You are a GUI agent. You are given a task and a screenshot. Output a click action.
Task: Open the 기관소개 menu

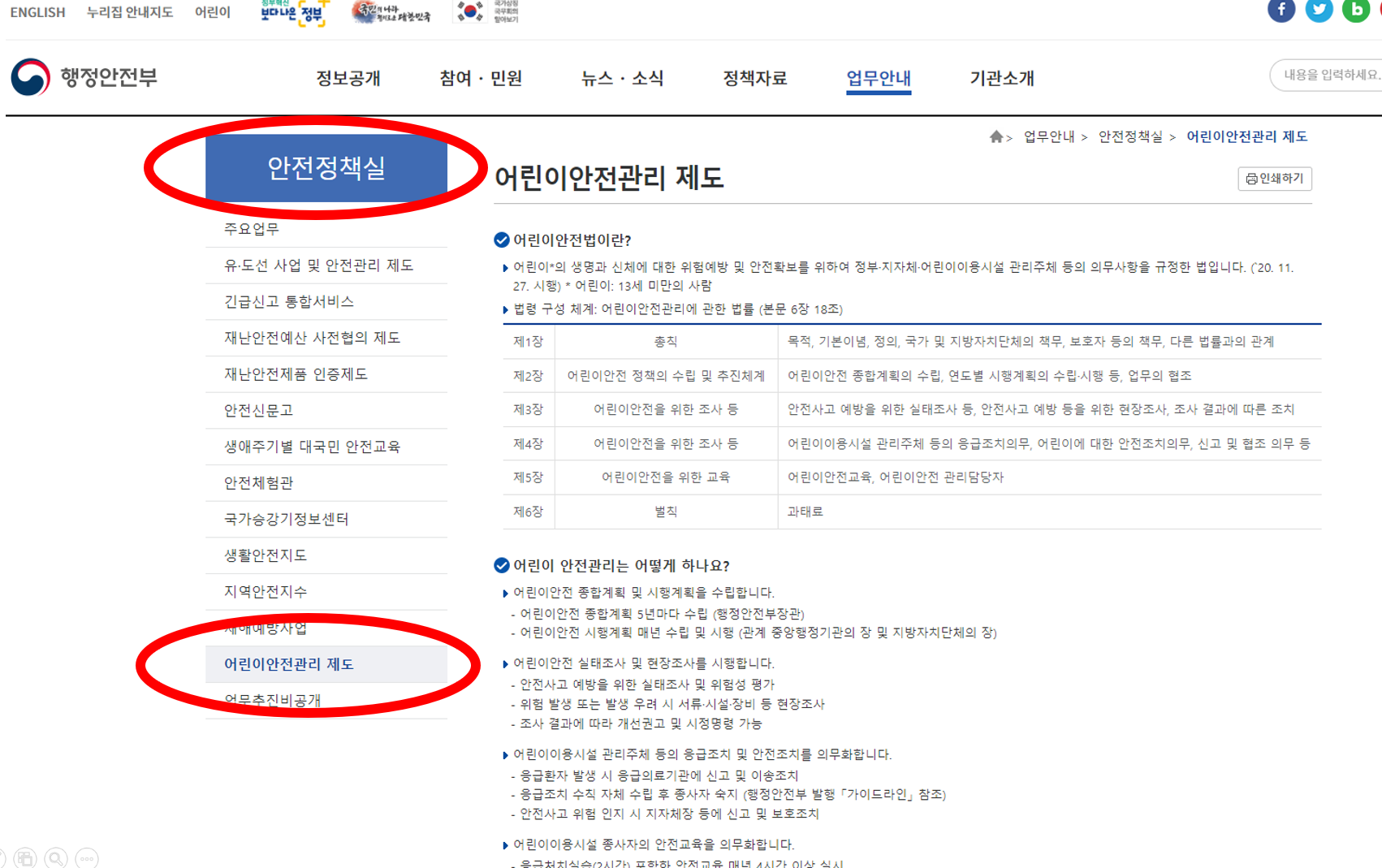[1002, 78]
